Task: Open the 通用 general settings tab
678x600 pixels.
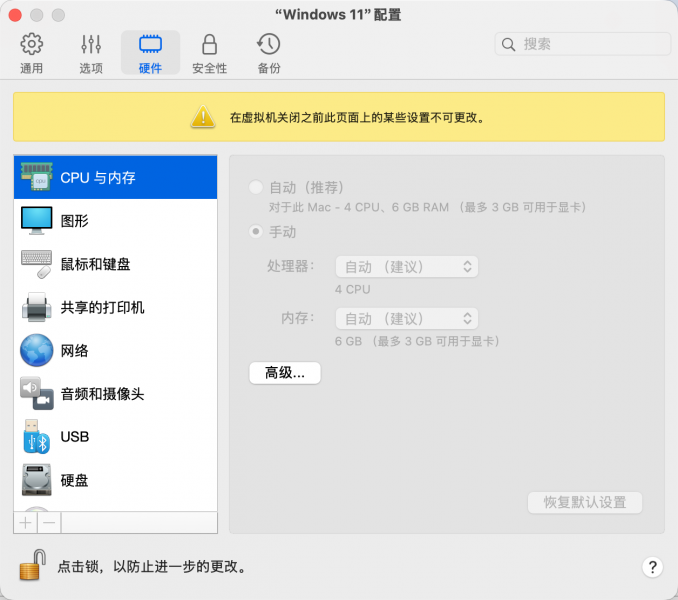Action: [32, 53]
